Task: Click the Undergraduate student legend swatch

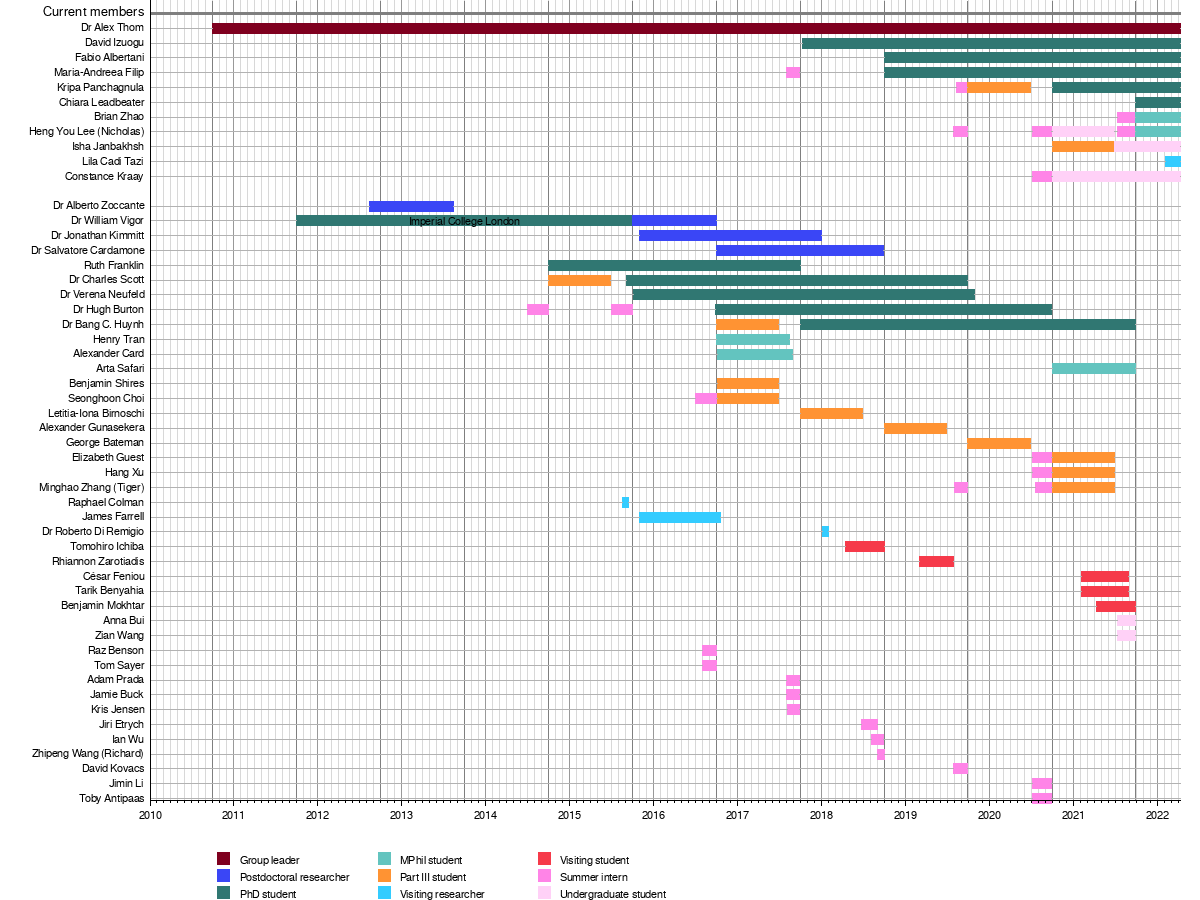Action: (x=545, y=894)
